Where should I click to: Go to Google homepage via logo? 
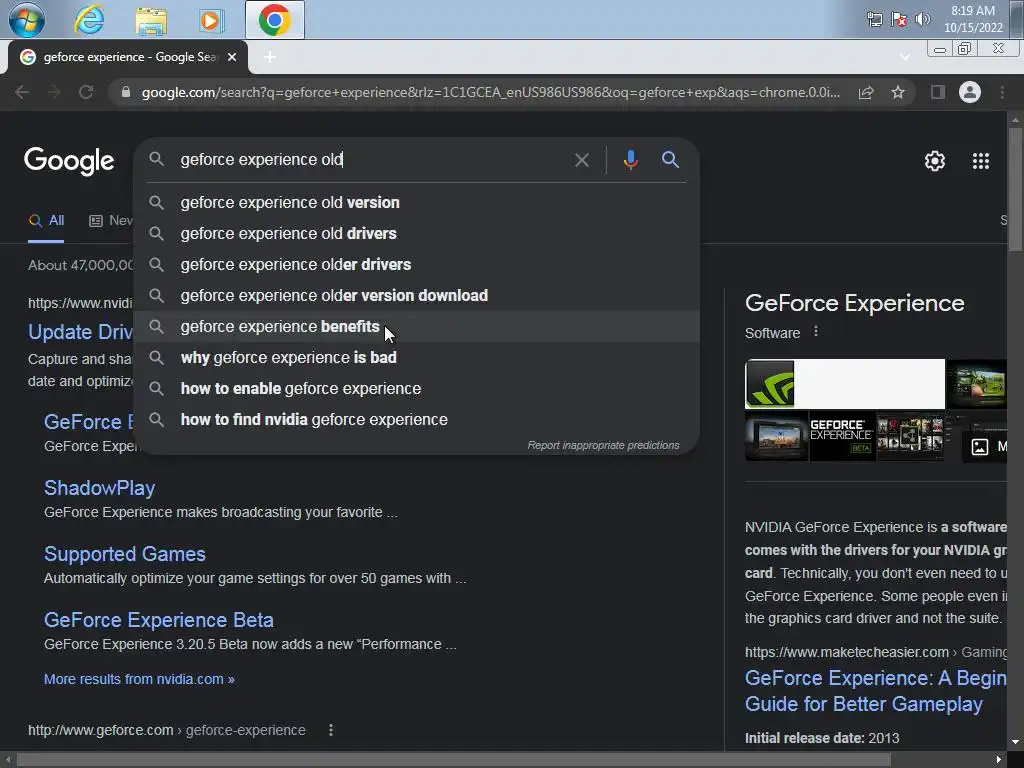(69, 161)
